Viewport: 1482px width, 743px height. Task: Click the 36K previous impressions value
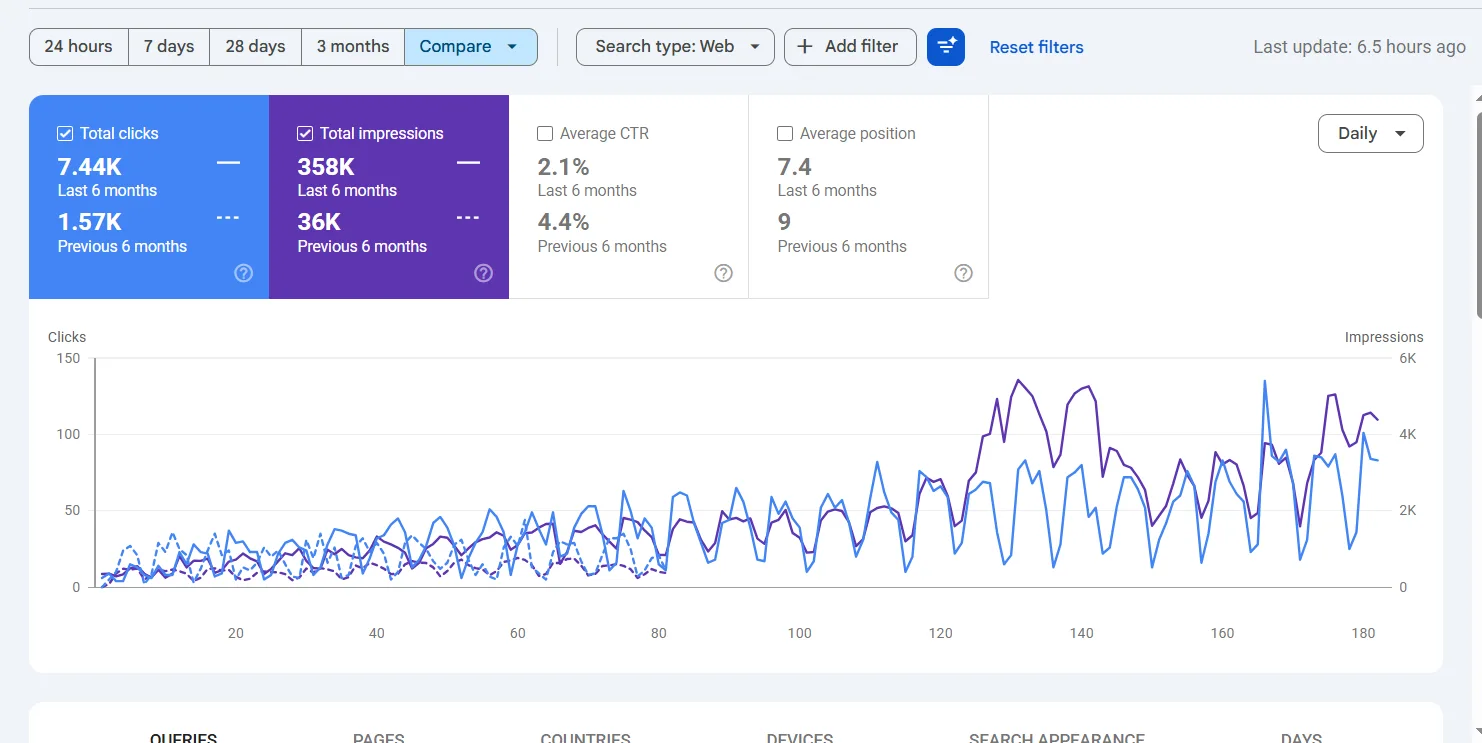coord(319,222)
